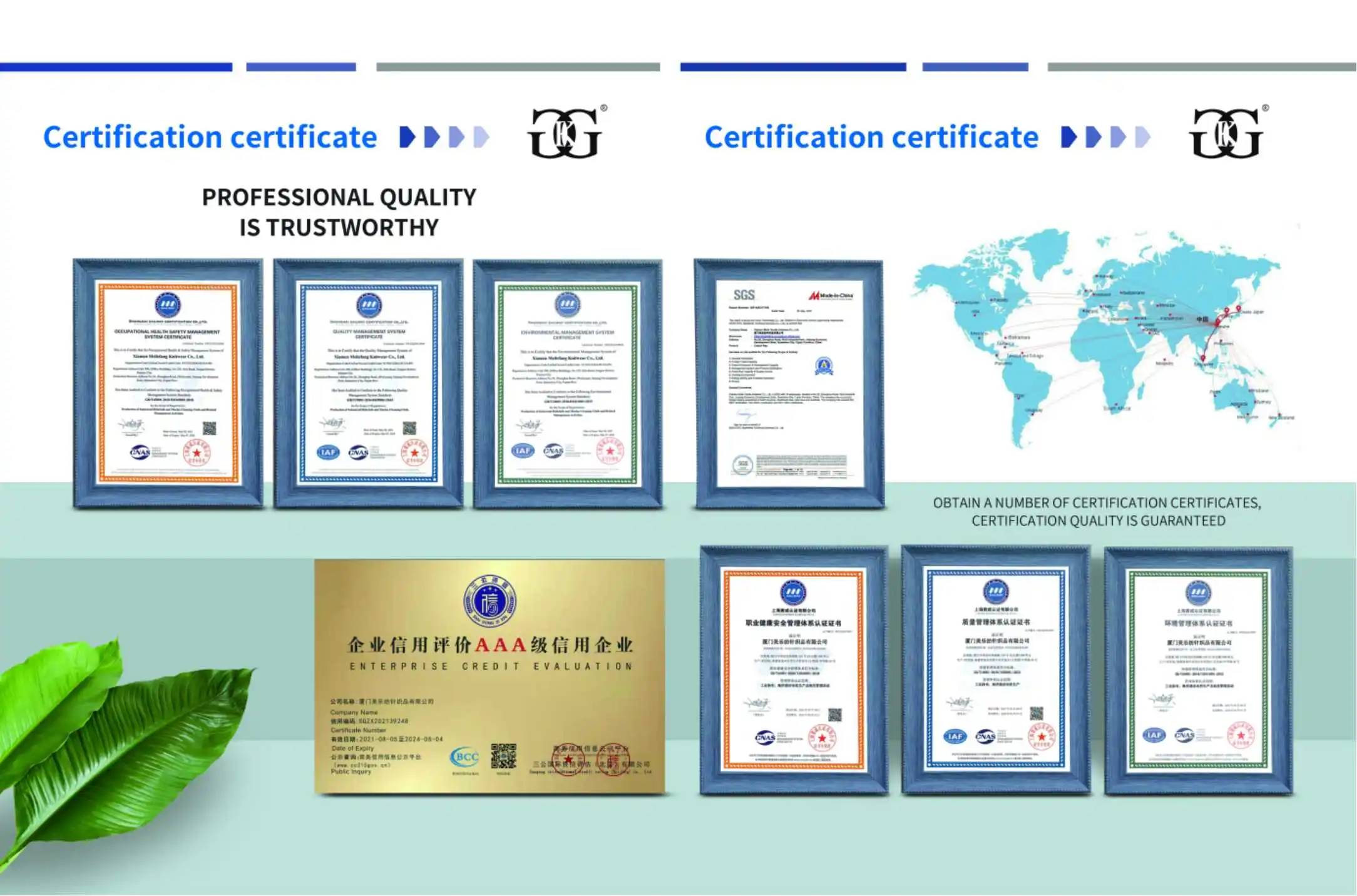1357x896 pixels.
Task: Open the green-bordered environmental management certificate
Action: coord(567,383)
